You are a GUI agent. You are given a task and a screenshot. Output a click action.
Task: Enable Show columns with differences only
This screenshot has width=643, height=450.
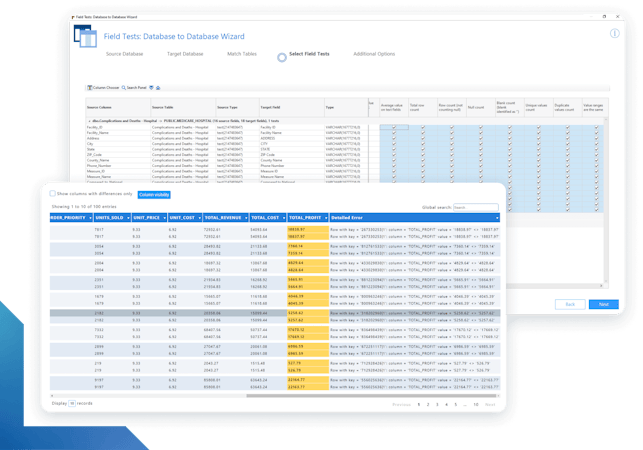coord(52,194)
